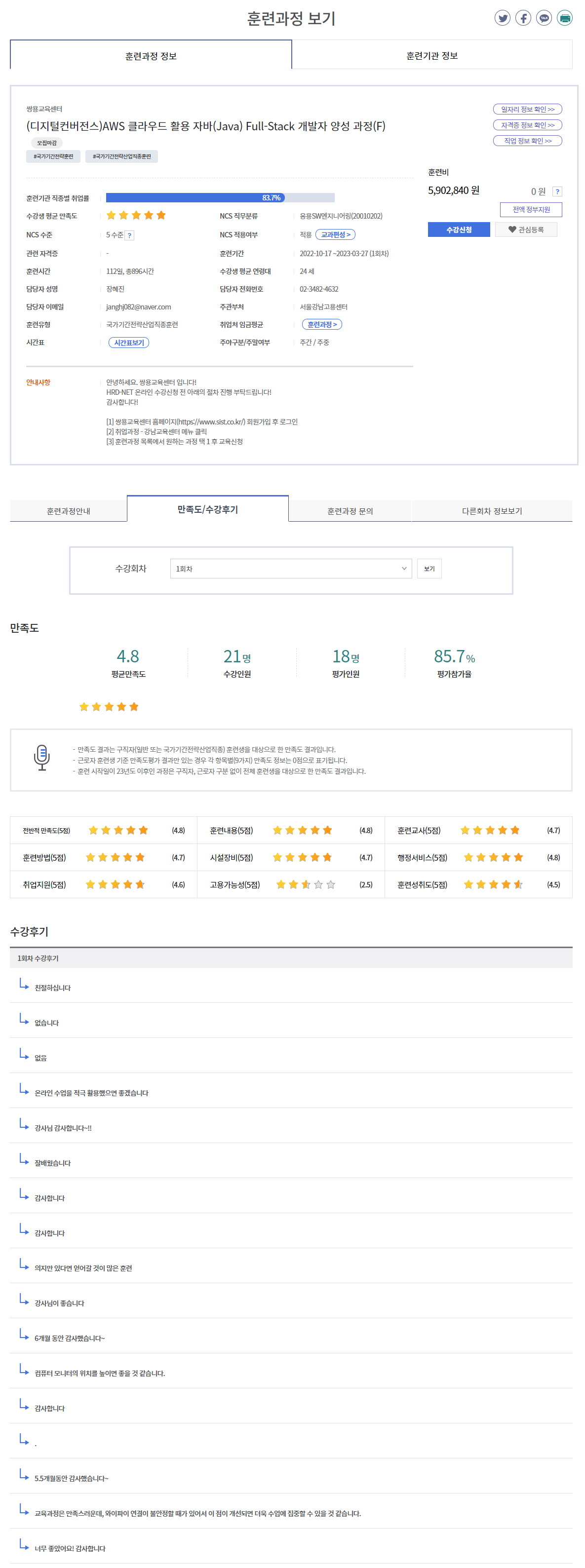Expand 자격증 정보 확인 link
This screenshot has height=1568, width=585.
click(x=527, y=125)
